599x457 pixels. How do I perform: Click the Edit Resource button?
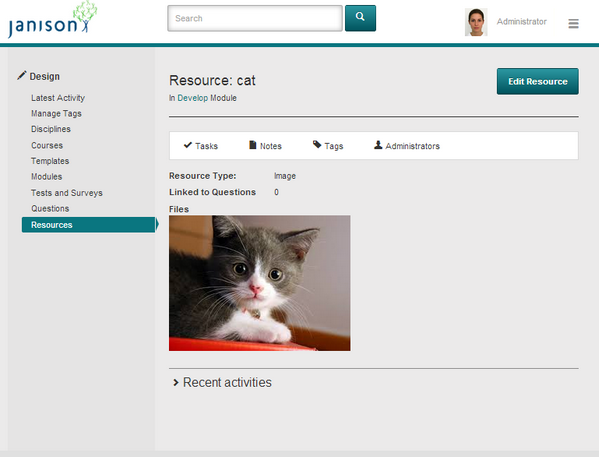(x=537, y=81)
